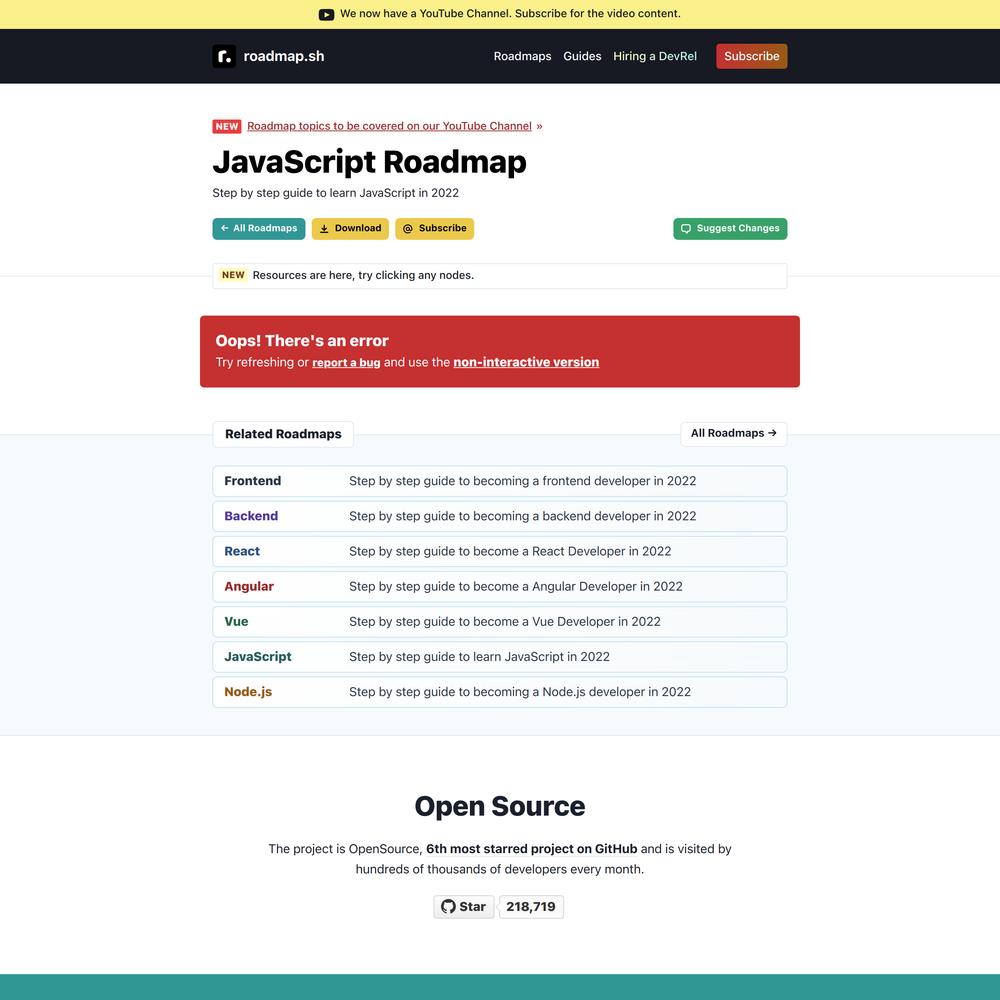Click the Node.js developer in 2022 description
The width and height of the screenshot is (1000, 1000).
point(520,692)
